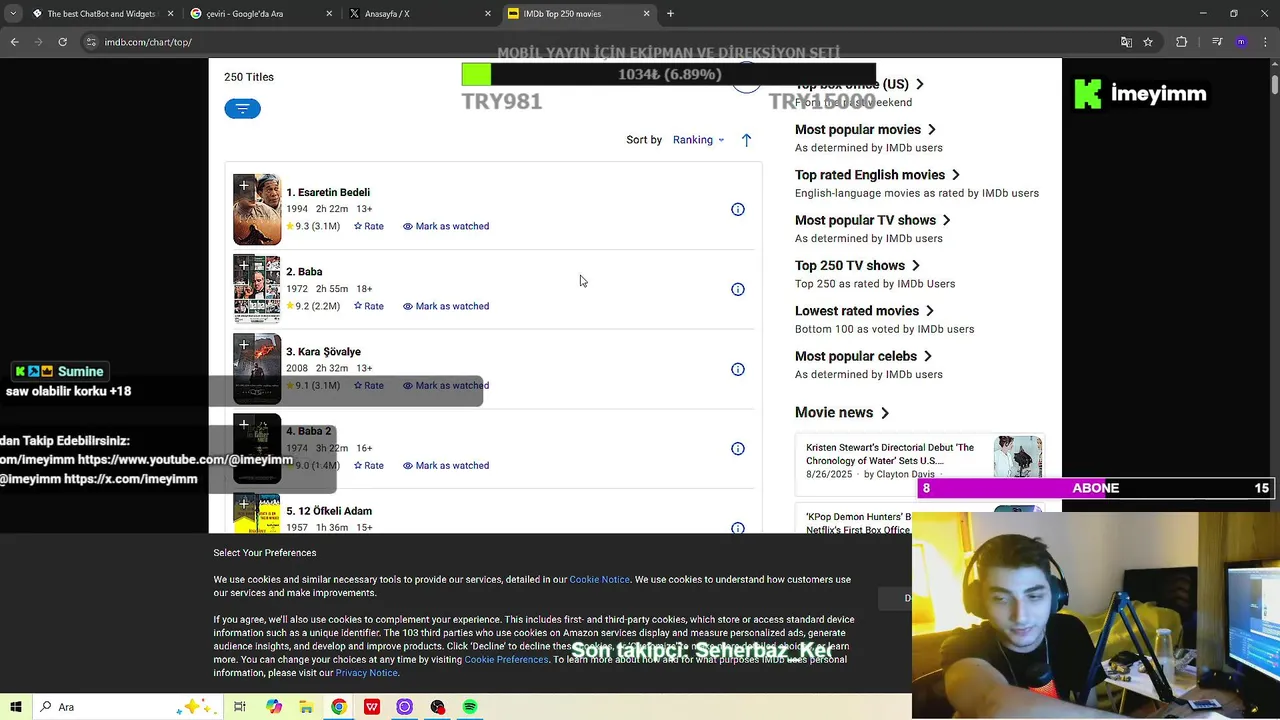The width and height of the screenshot is (1280, 720).
Task: Expand Top rated English movies
Action: point(877,175)
